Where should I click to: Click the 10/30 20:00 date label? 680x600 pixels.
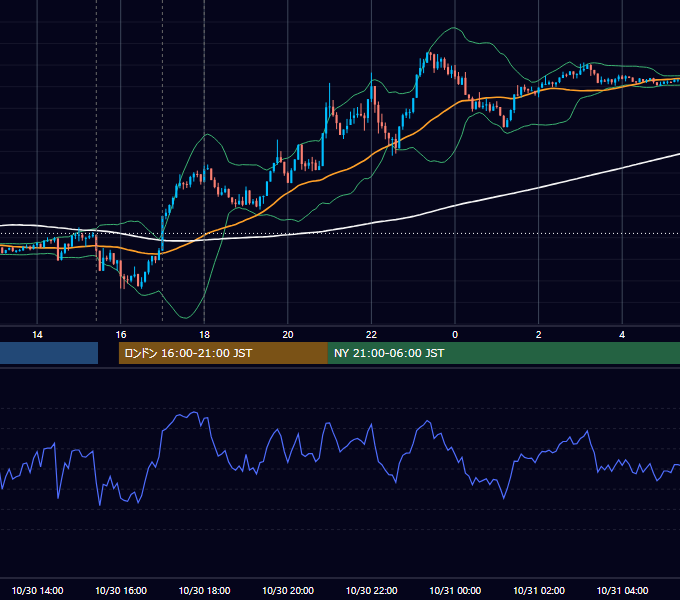(288, 590)
